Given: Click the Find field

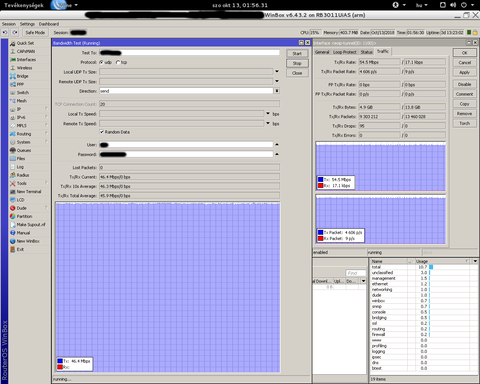Looking at the screenshot, I should pos(355,273).
